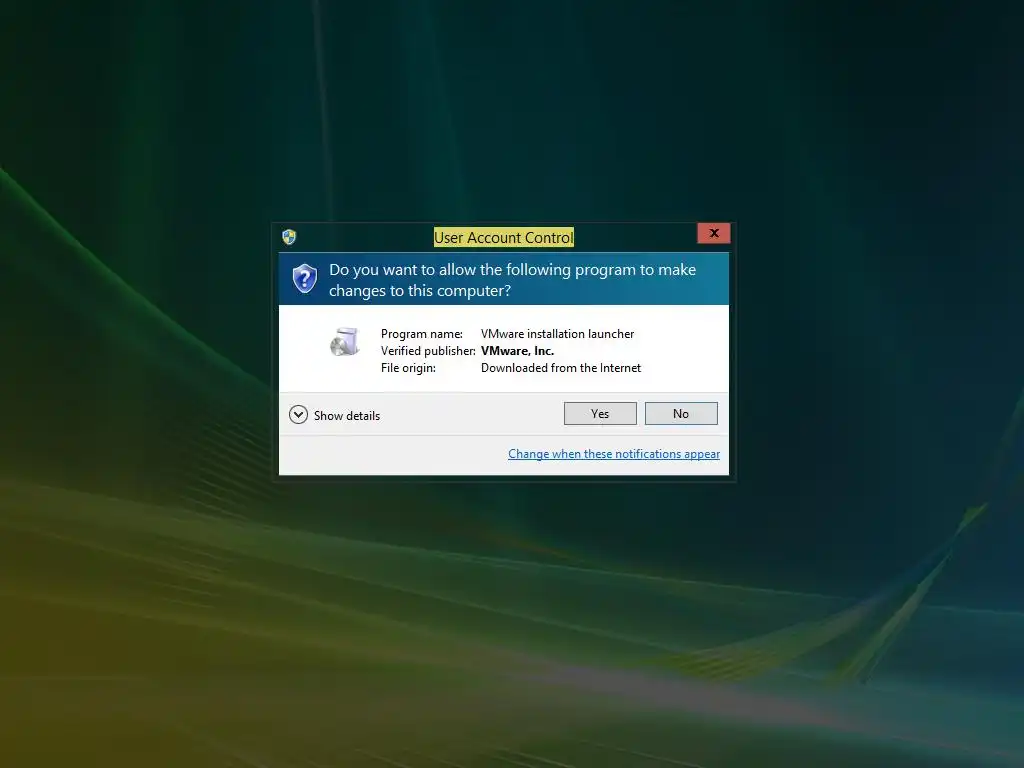Click the Program name label
The height and width of the screenshot is (768, 1024).
point(421,334)
